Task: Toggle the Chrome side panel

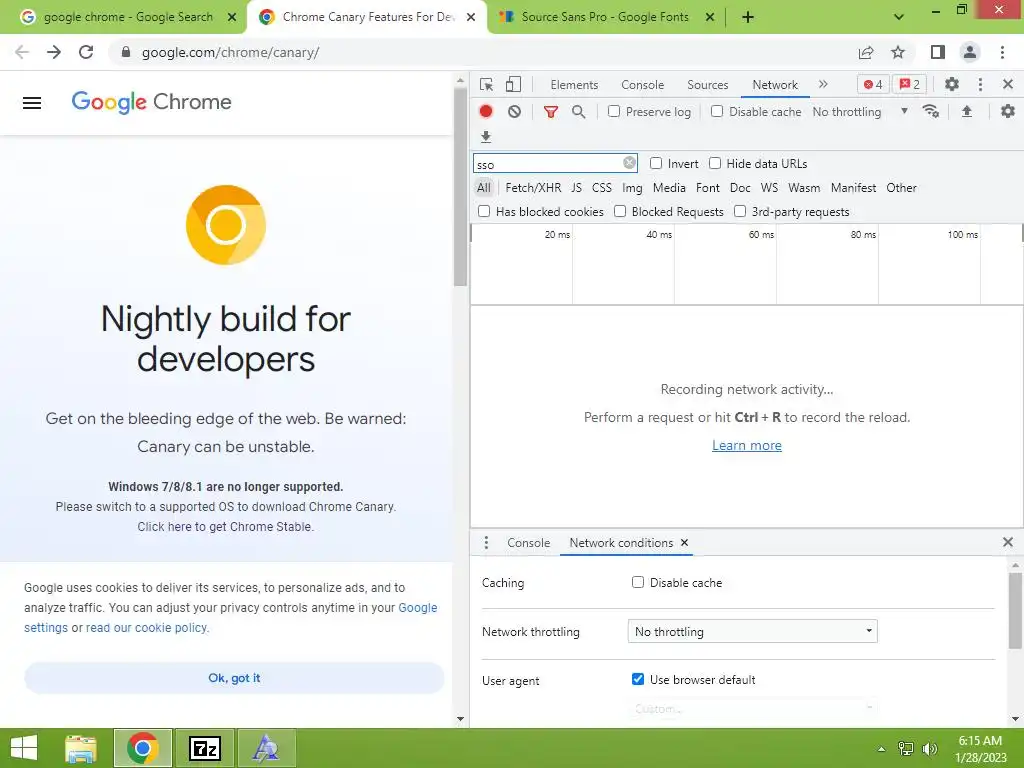Action: [938, 52]
